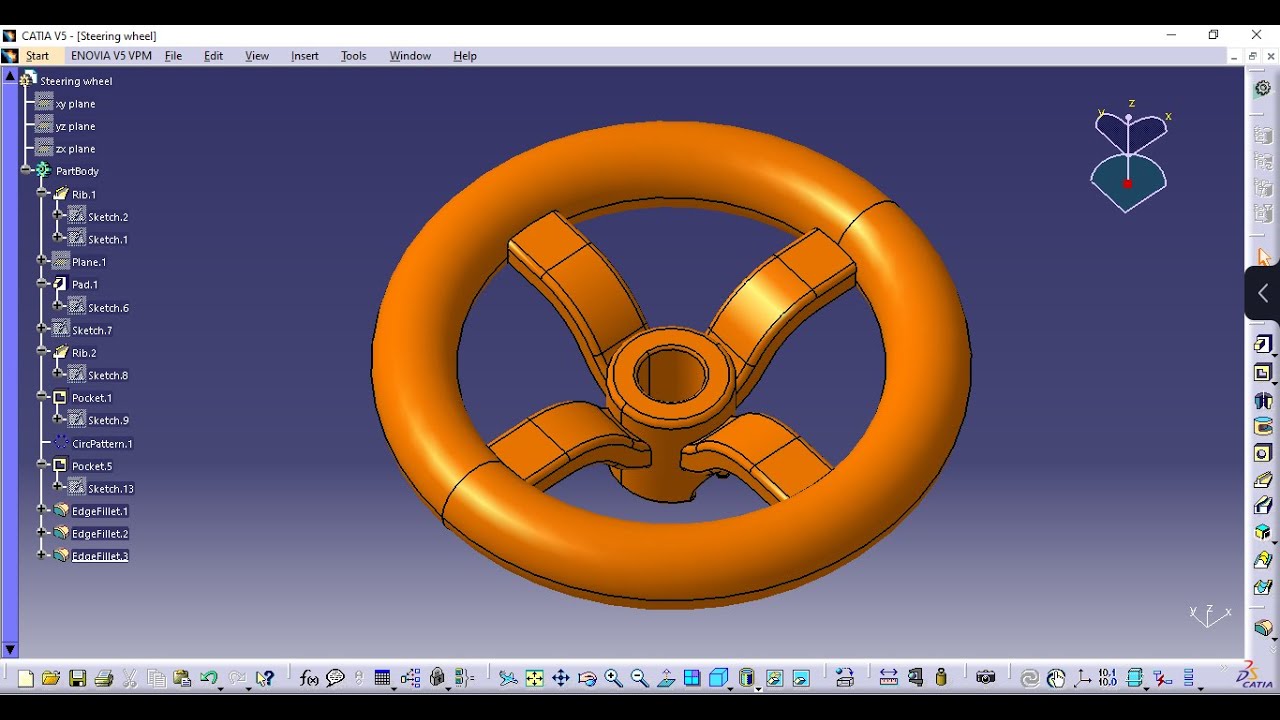Expand EdgeFillet.2 tree node
This screenshot has width=1280, height=720.
point(42,533)
